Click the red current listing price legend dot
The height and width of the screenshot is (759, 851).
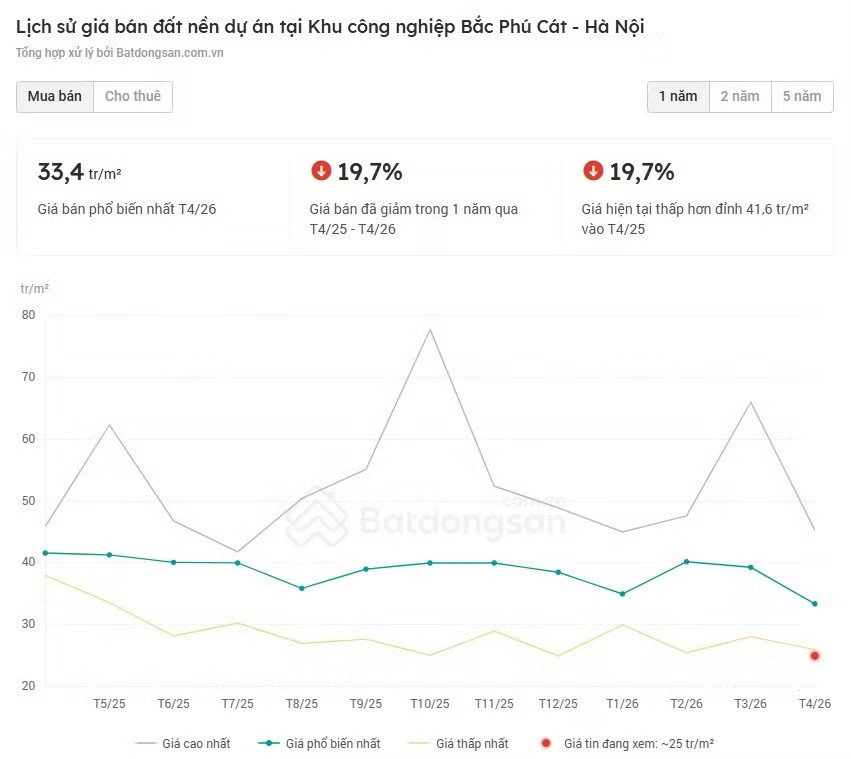click(546, 743)
